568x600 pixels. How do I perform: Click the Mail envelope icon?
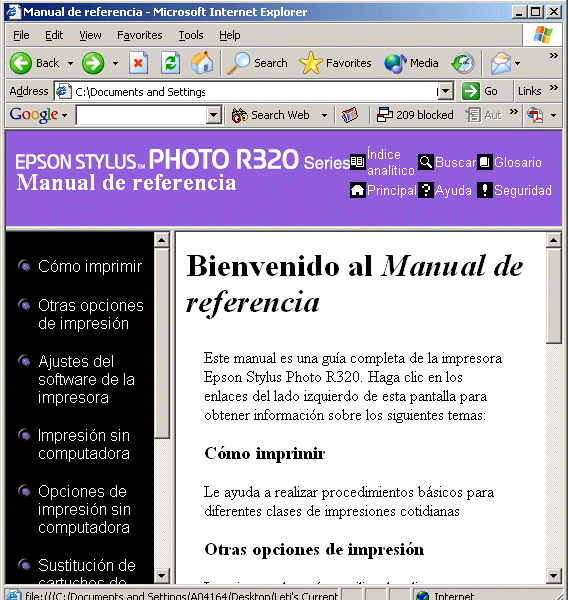[x=501, y=63]
